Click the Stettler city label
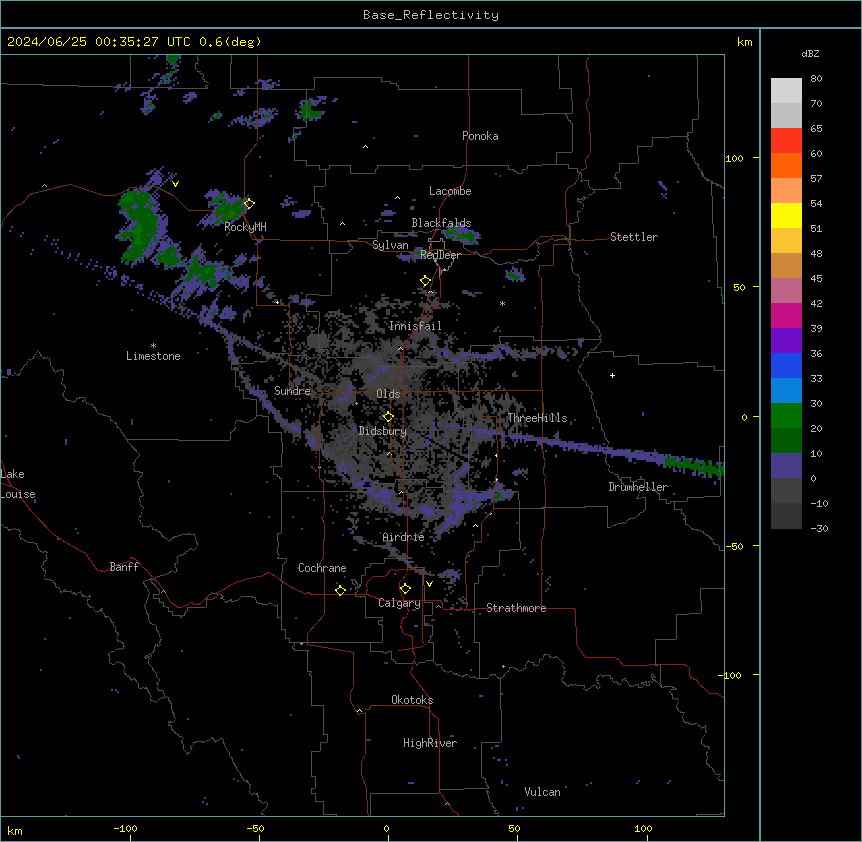The image size is (862, 842). [633, 237]
